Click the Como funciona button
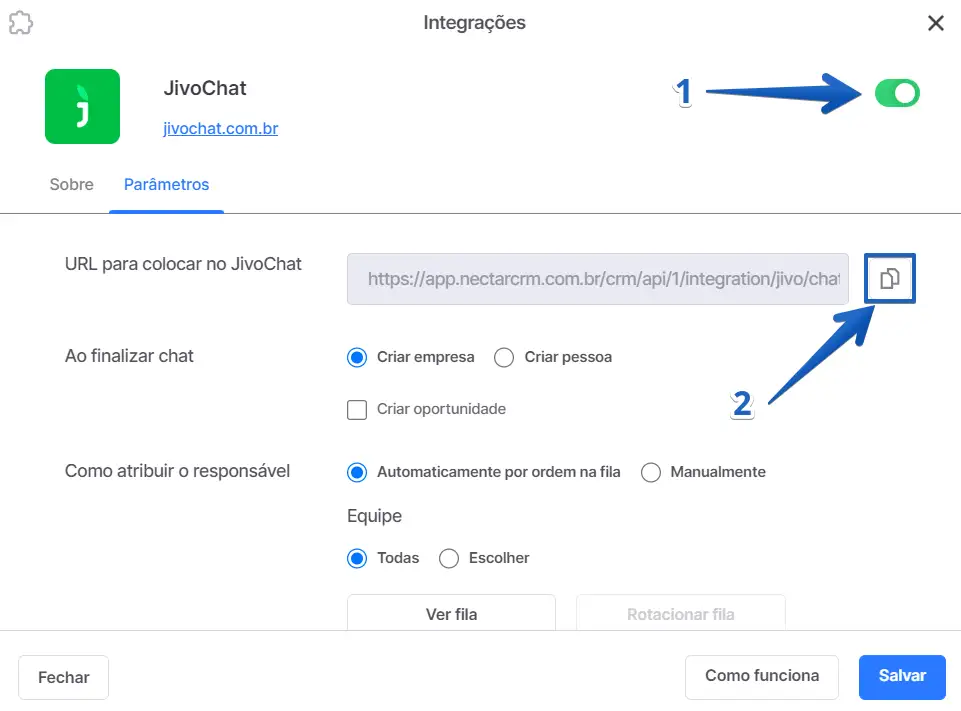Viewport: 961px width, 711px height. (x=761, y=676)
